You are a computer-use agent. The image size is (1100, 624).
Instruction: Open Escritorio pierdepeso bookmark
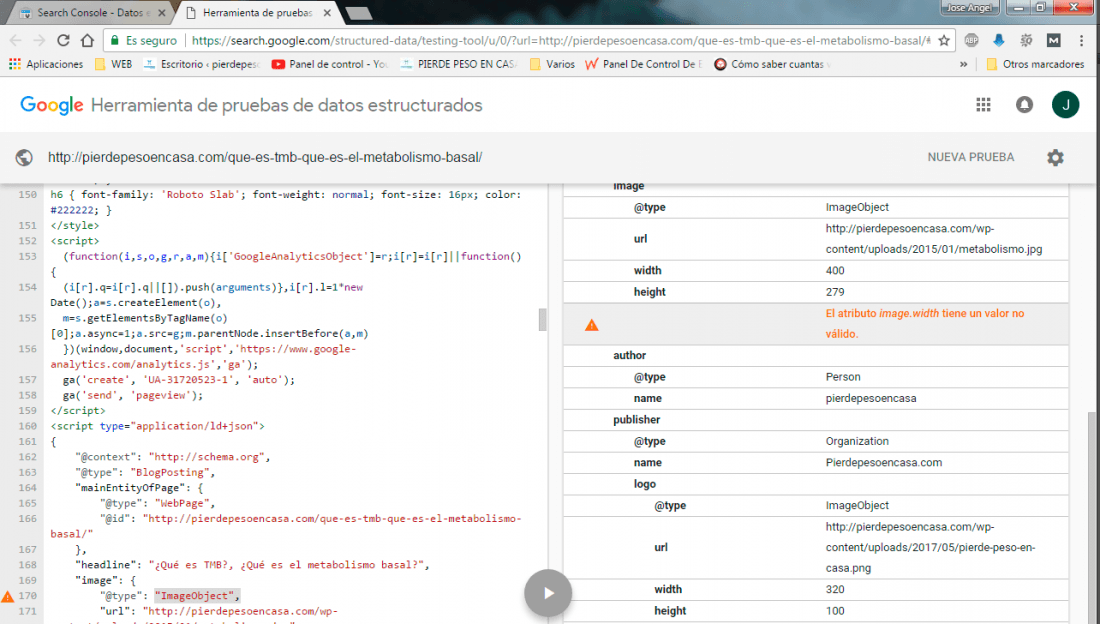(x=202, y=64)
